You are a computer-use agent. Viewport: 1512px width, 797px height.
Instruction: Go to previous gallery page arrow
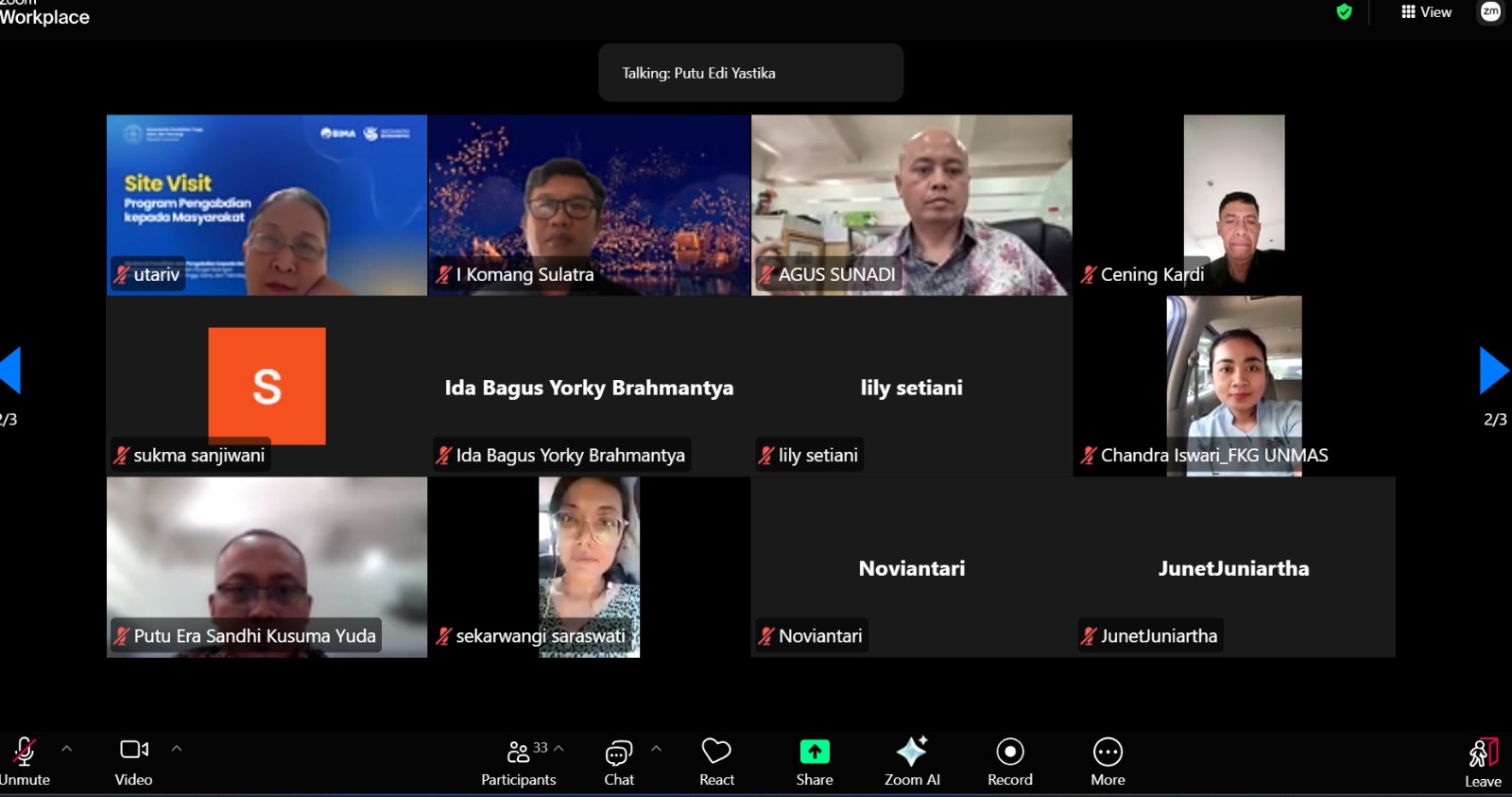[x=10, y=370]
